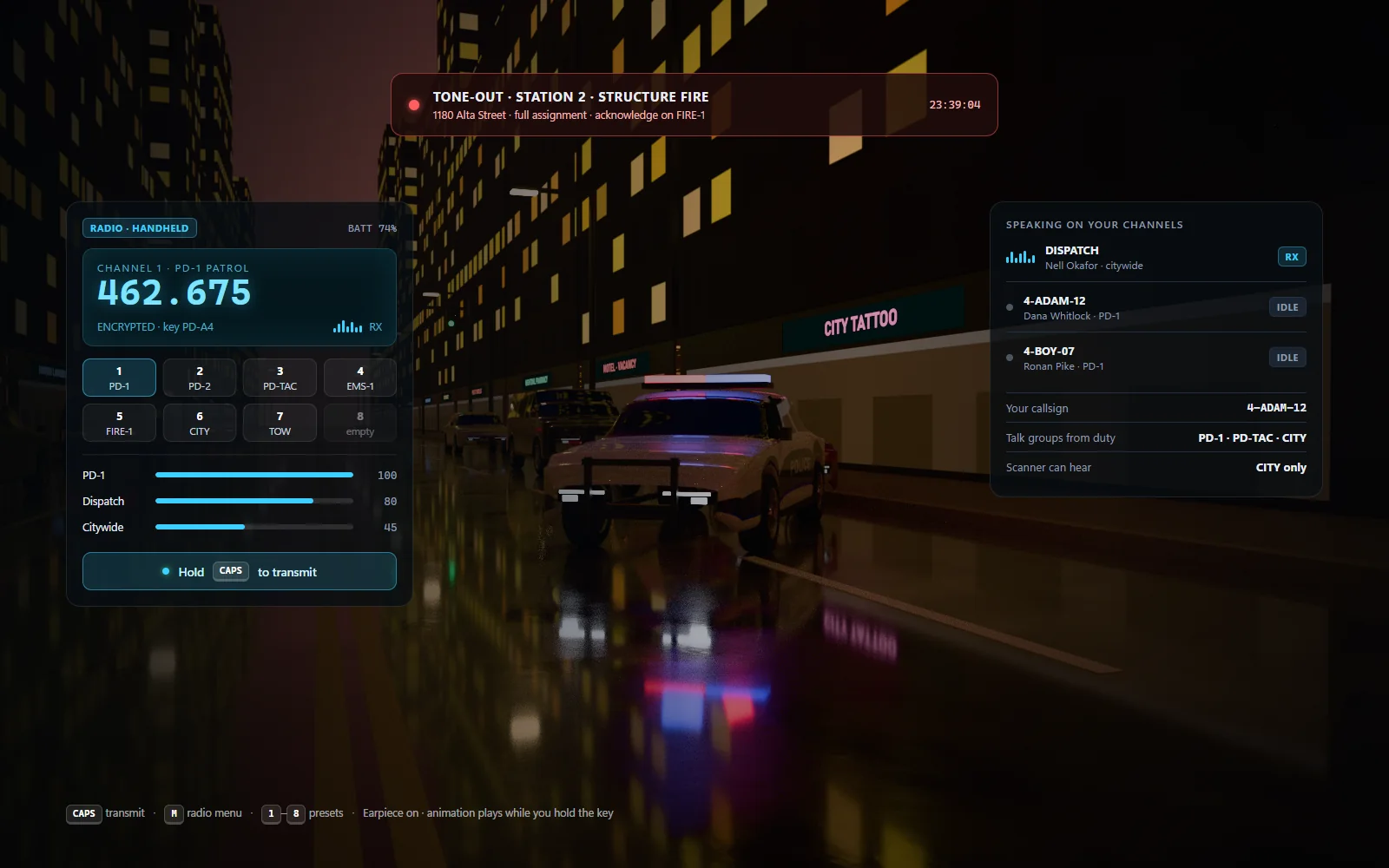Click Hold CAPS to transmit button
The height and width of the screenshot is (868, 1389).
[x=240, y=571]
